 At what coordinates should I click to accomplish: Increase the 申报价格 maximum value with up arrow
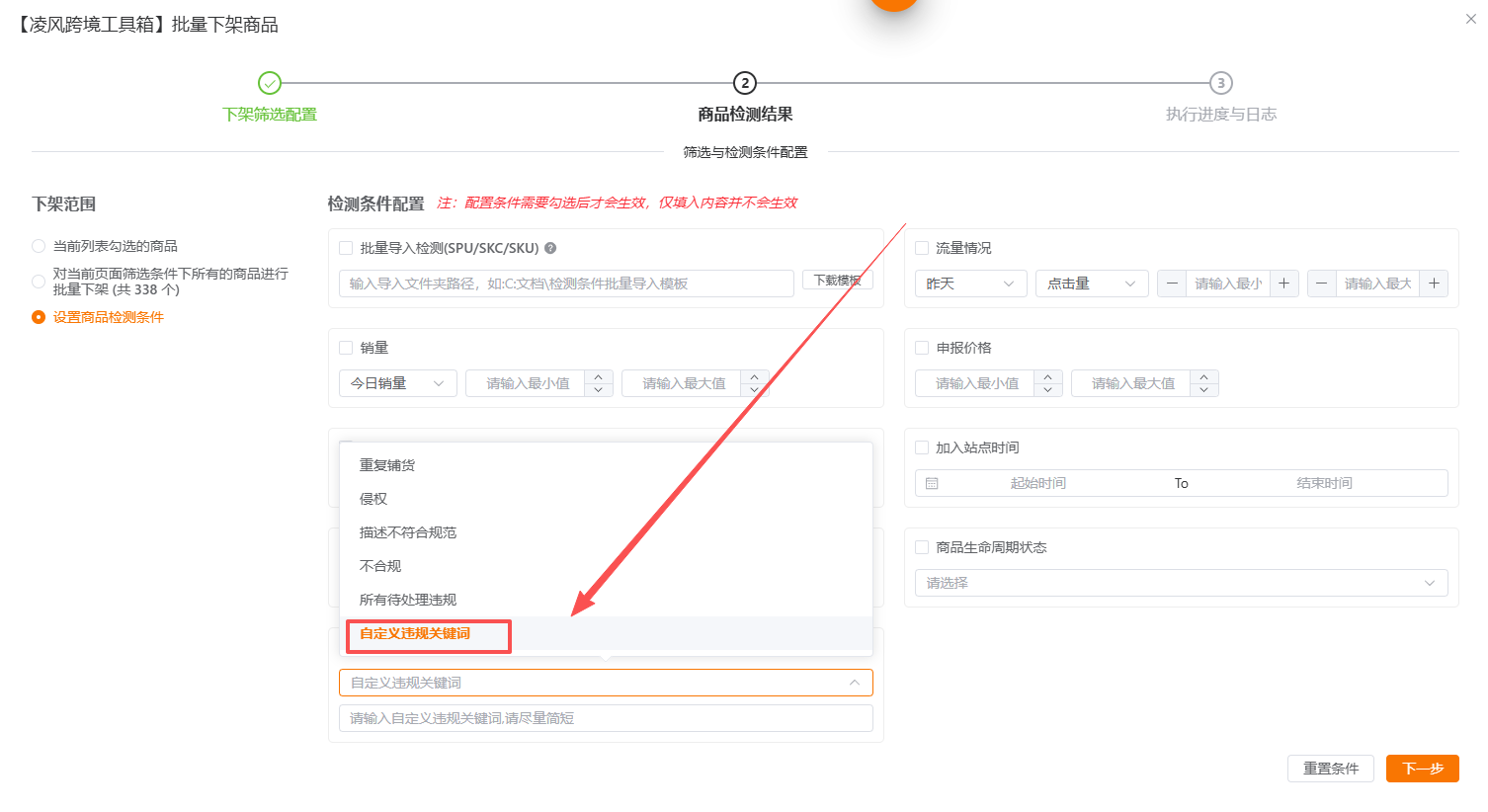point(1204,376)
